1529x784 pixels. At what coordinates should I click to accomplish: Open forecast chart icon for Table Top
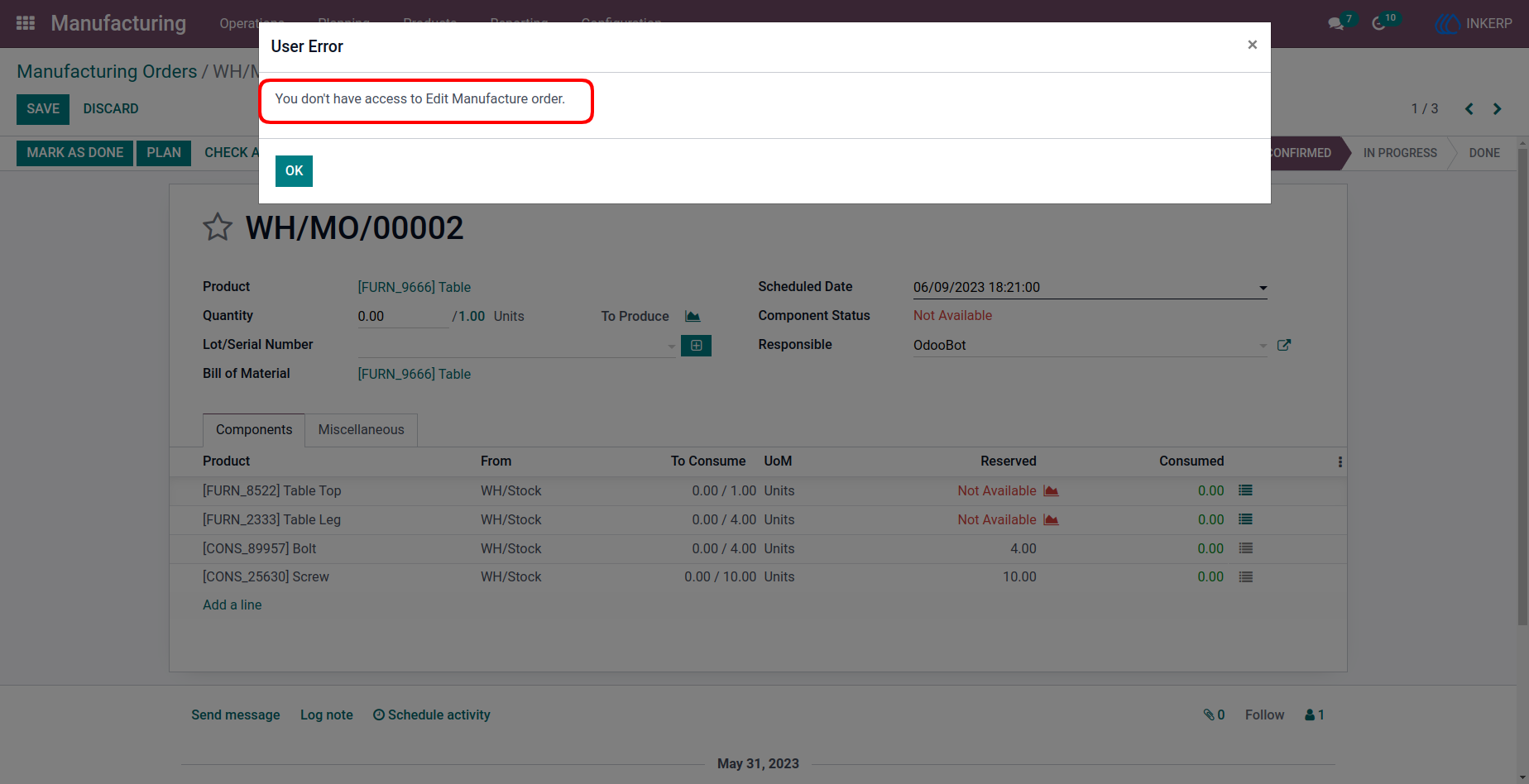coord(1051,490)
